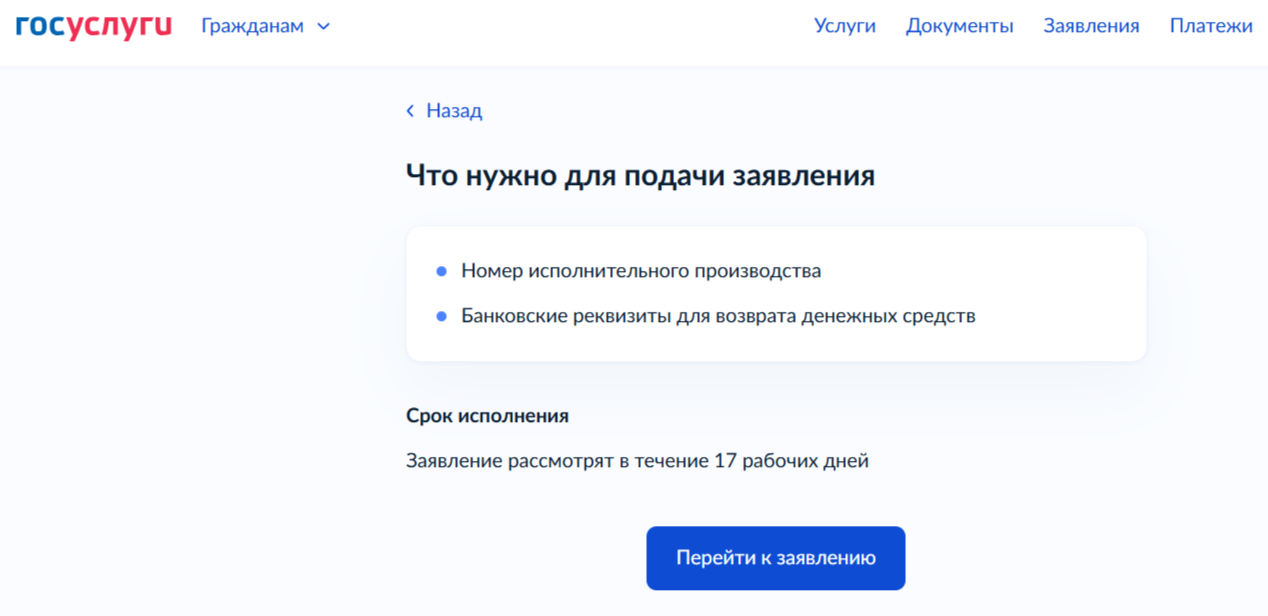Viewport: 1268px width, 616px height.
Task: Open the Гражданам audience selector label
Action: 252,26
